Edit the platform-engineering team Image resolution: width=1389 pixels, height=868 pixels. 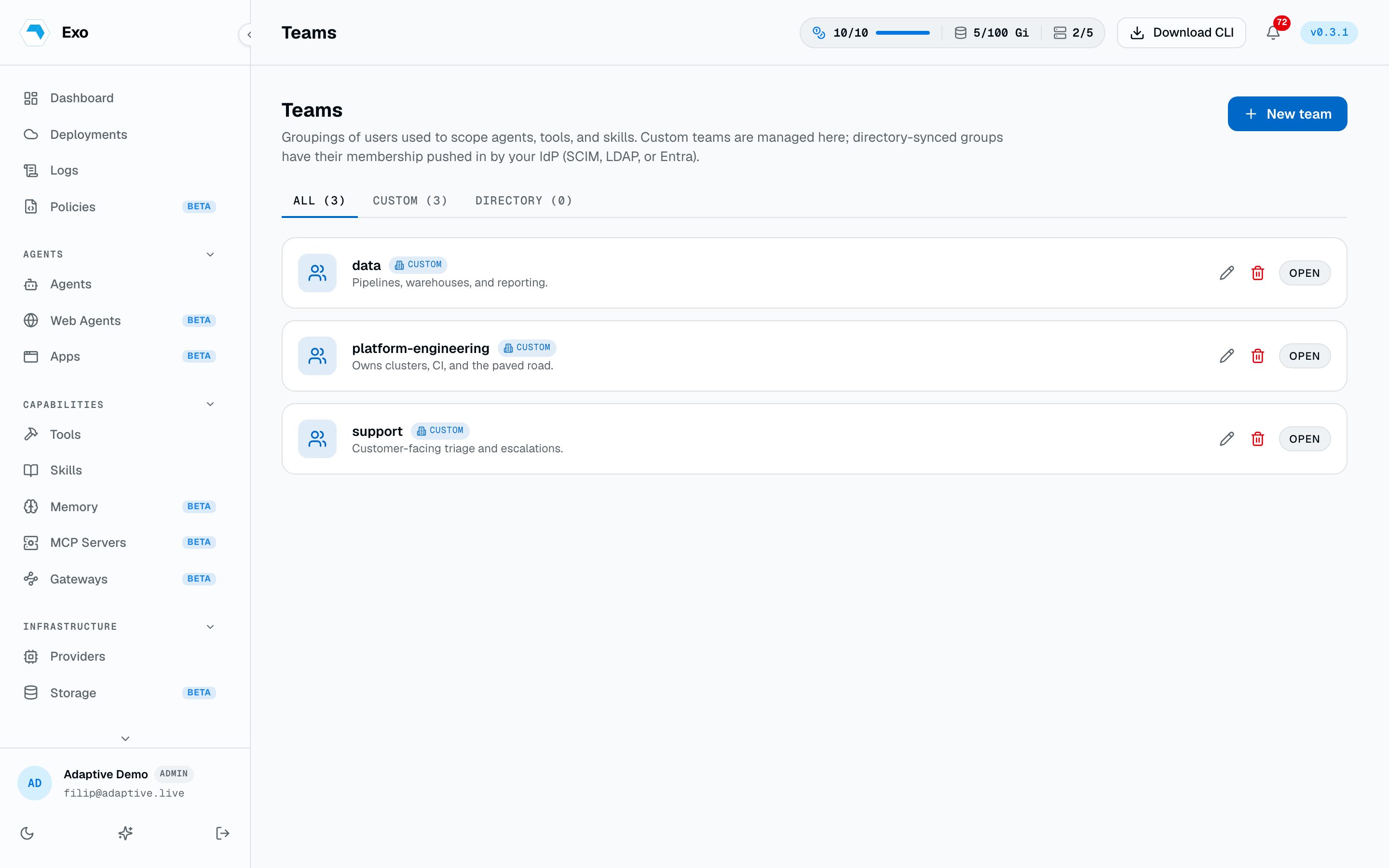(1226, 356)
